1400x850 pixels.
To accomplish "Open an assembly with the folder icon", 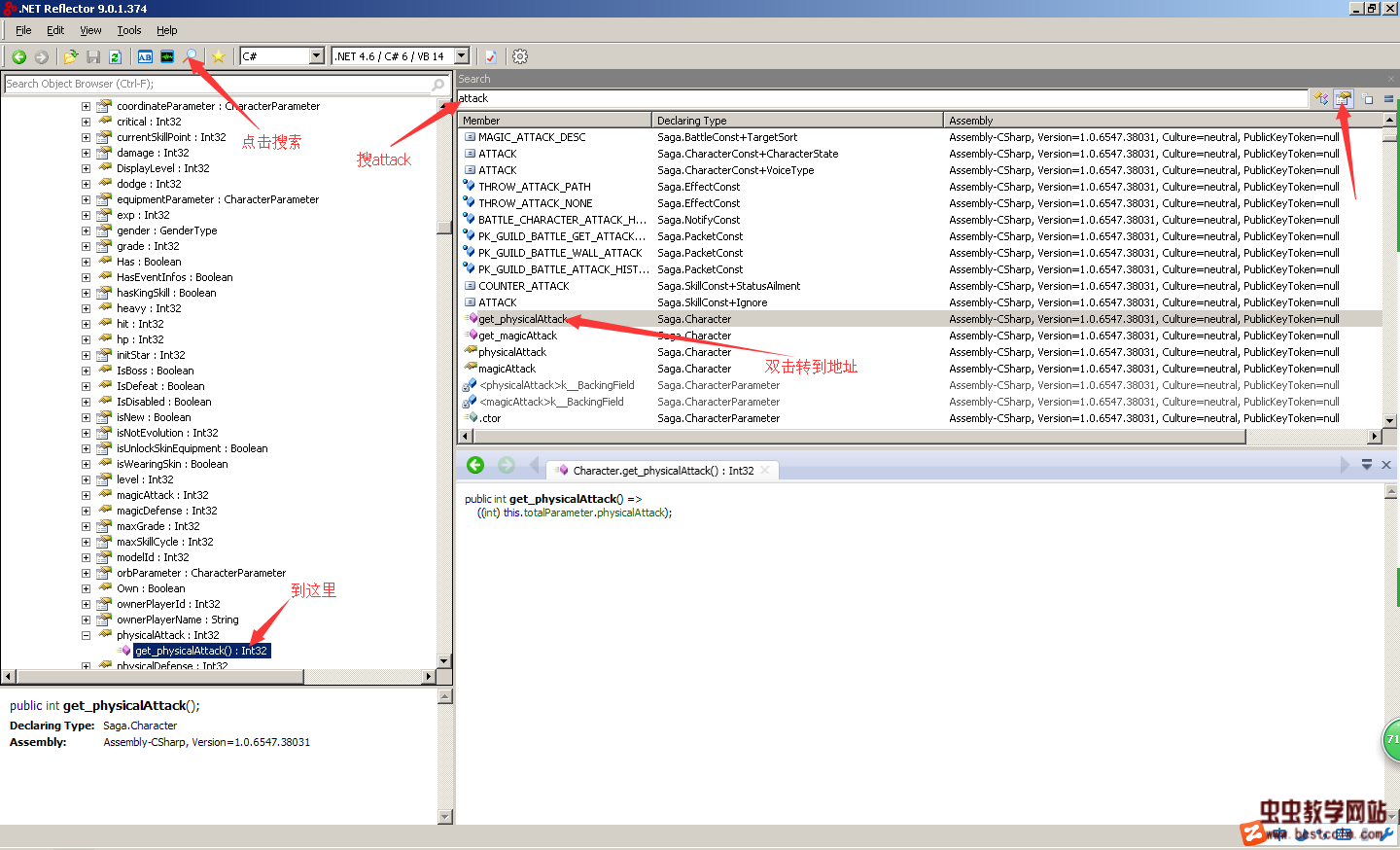I will [x=71, y=56].
